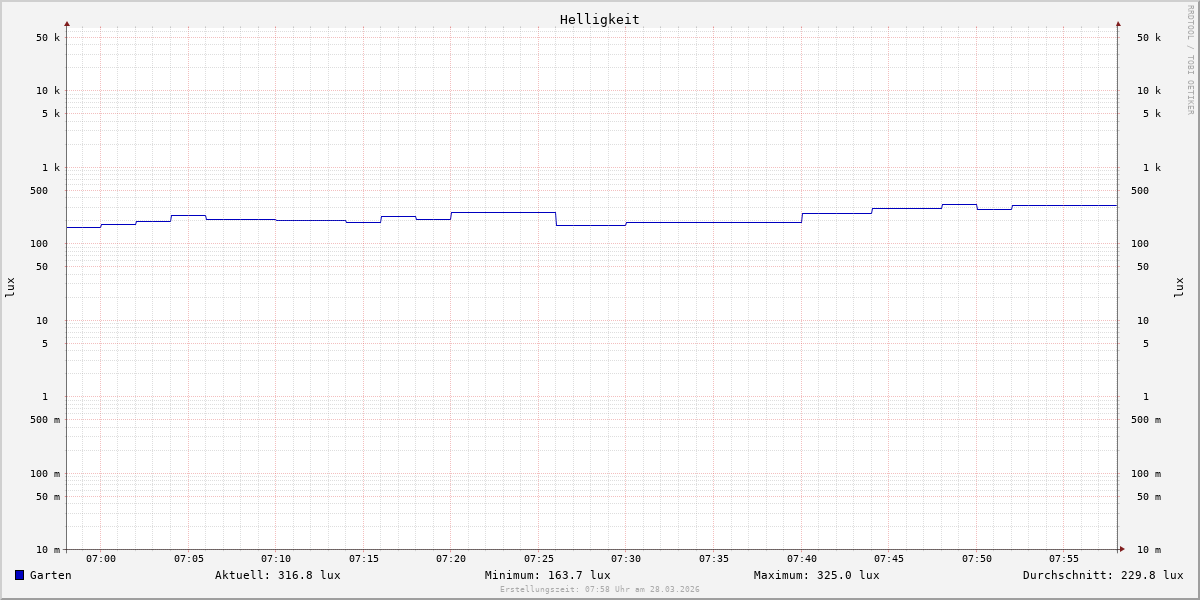1200x600 pixels.
Task: Click the 07:15 time axis tick label
Action: tap(364, 559)
